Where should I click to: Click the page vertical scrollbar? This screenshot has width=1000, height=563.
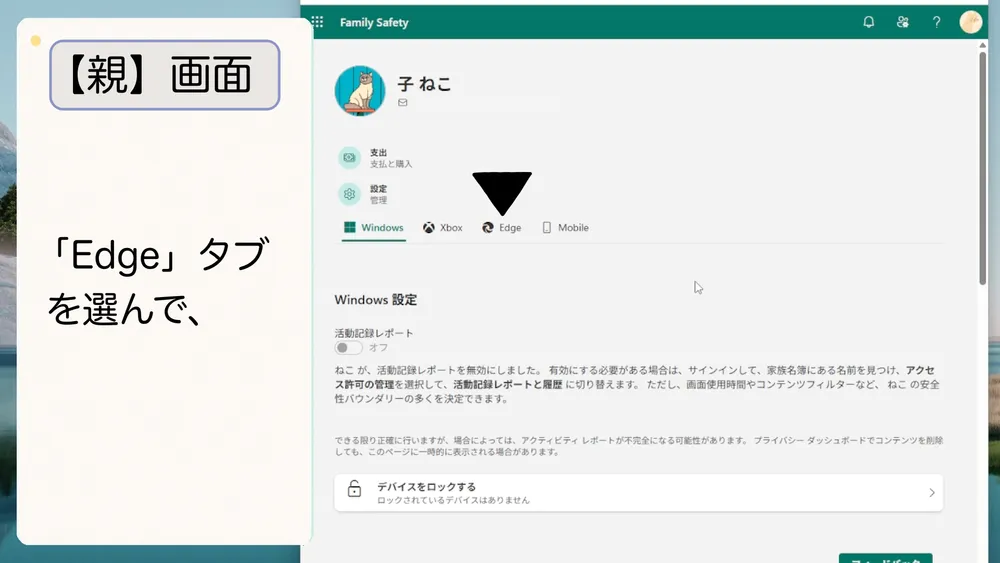(983, 167)
